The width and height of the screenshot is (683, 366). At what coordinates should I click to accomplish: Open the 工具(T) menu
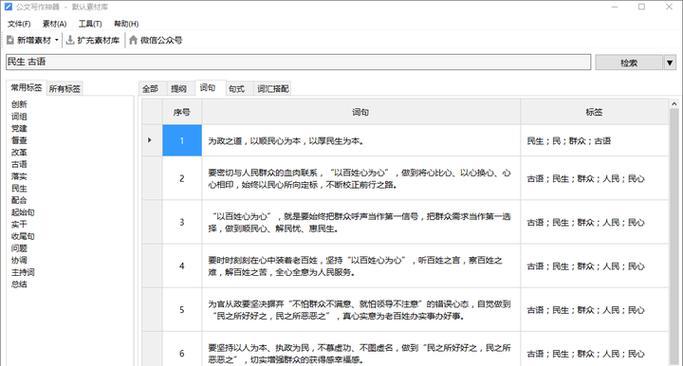90,24
